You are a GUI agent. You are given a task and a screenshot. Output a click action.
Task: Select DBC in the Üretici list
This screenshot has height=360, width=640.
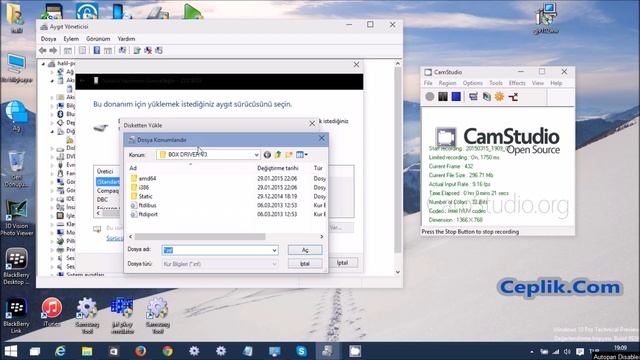(102, 200)
